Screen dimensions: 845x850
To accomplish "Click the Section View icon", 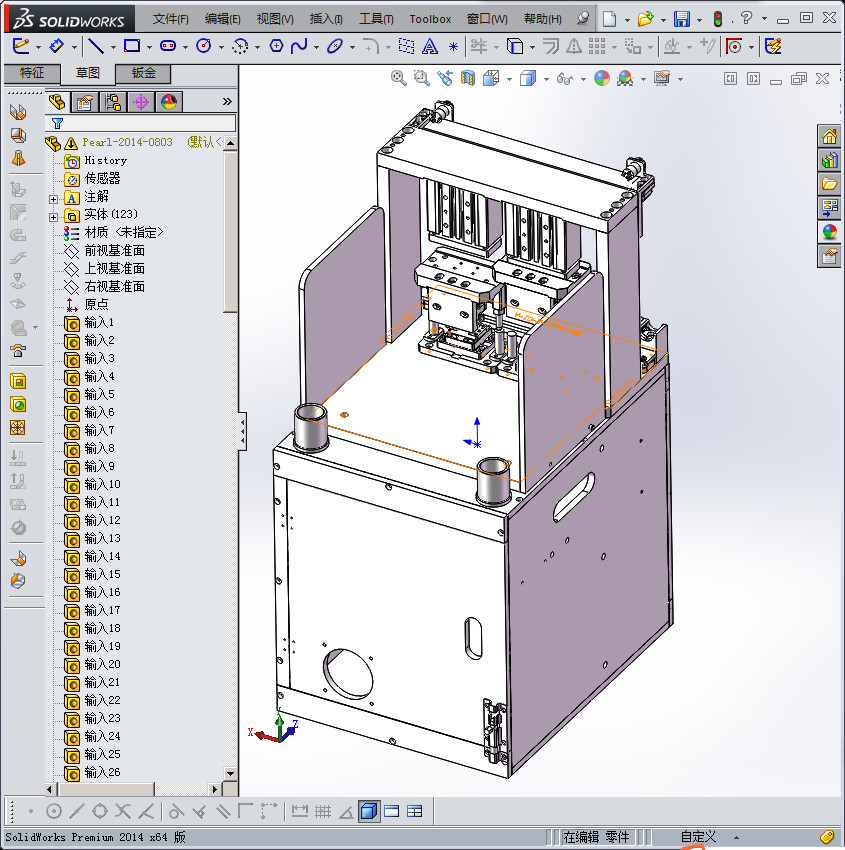I will point(468,78).
